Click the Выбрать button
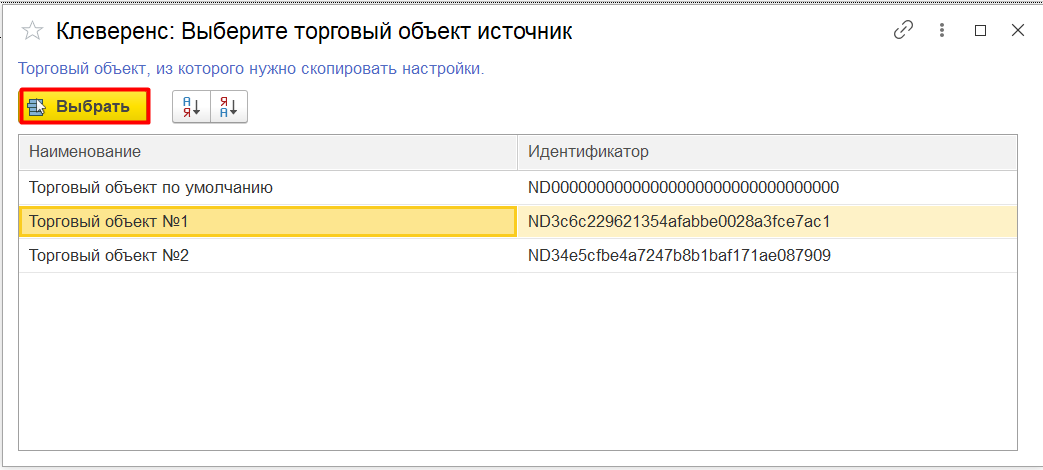 click(84, 106)
